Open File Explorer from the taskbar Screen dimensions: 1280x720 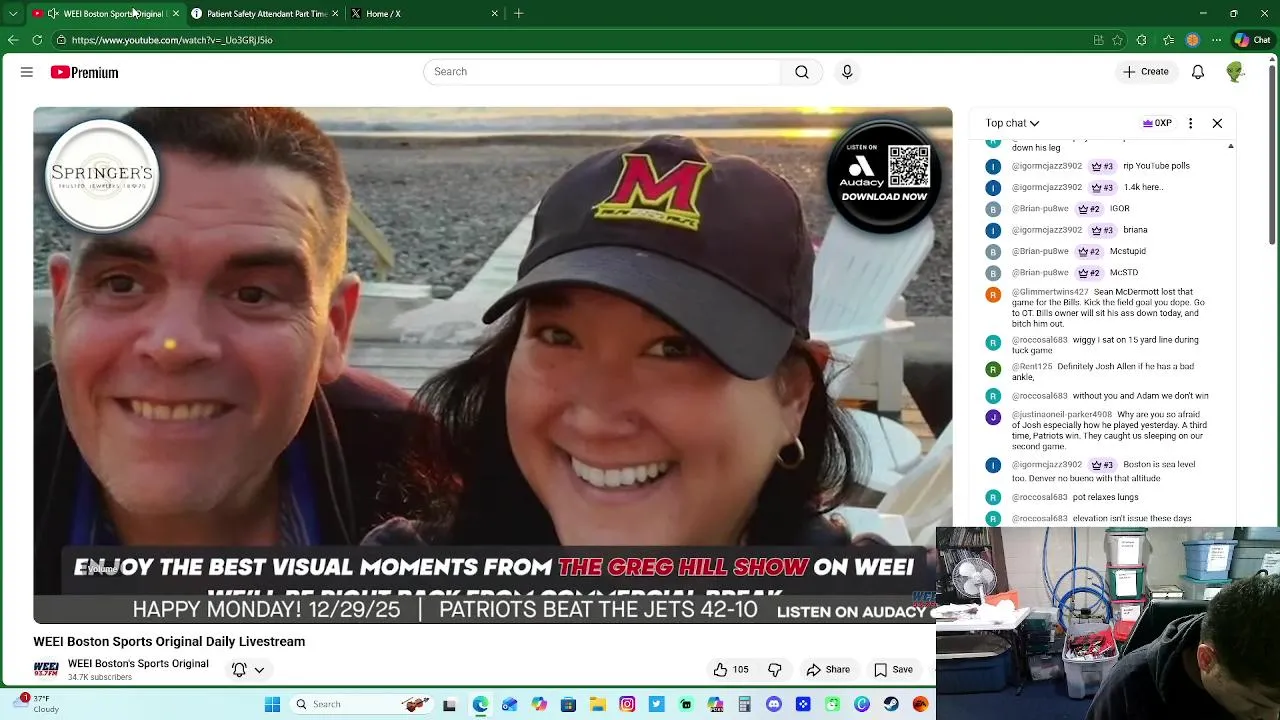(x=598, y=704)
